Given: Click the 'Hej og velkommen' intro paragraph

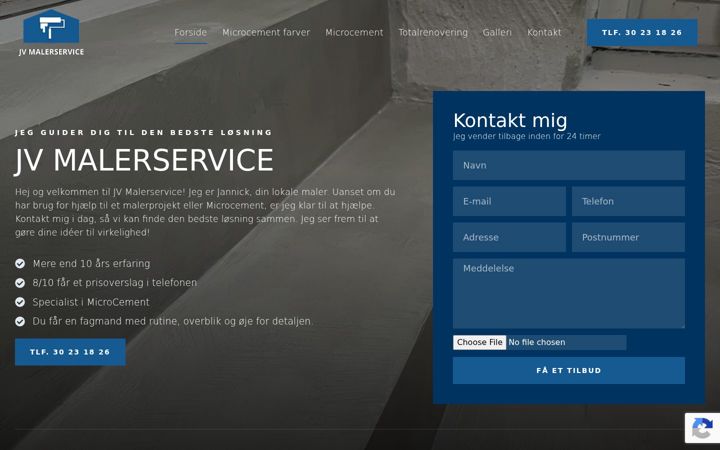Looking at the screenshot, I should [205, 212].
